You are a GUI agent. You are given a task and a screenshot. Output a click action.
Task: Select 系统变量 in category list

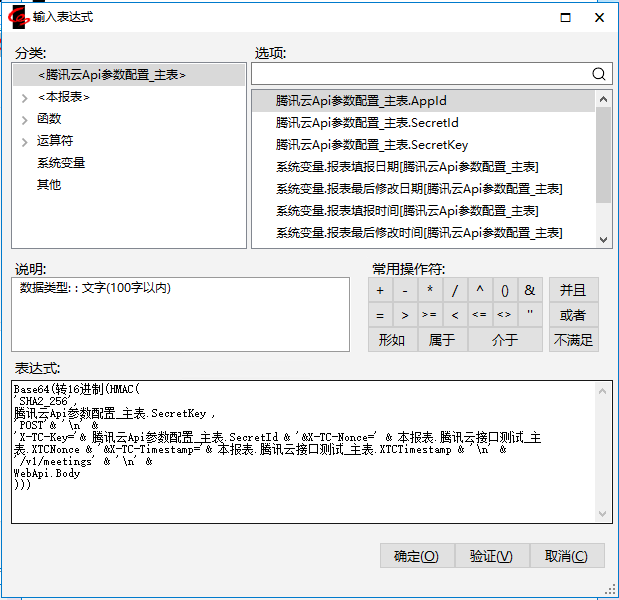pyautogui.click(x=61, y=163)
